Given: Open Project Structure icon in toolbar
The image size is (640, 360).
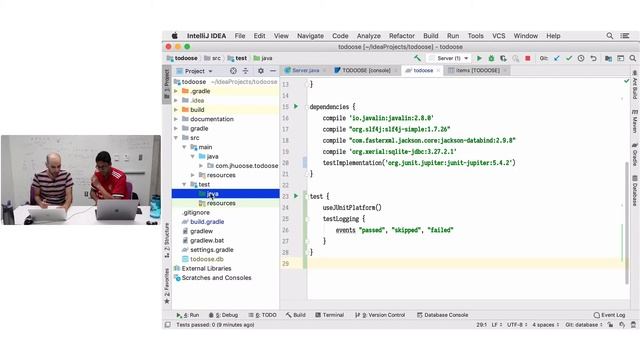Looking at the screenshot, I should click(608, 58).
